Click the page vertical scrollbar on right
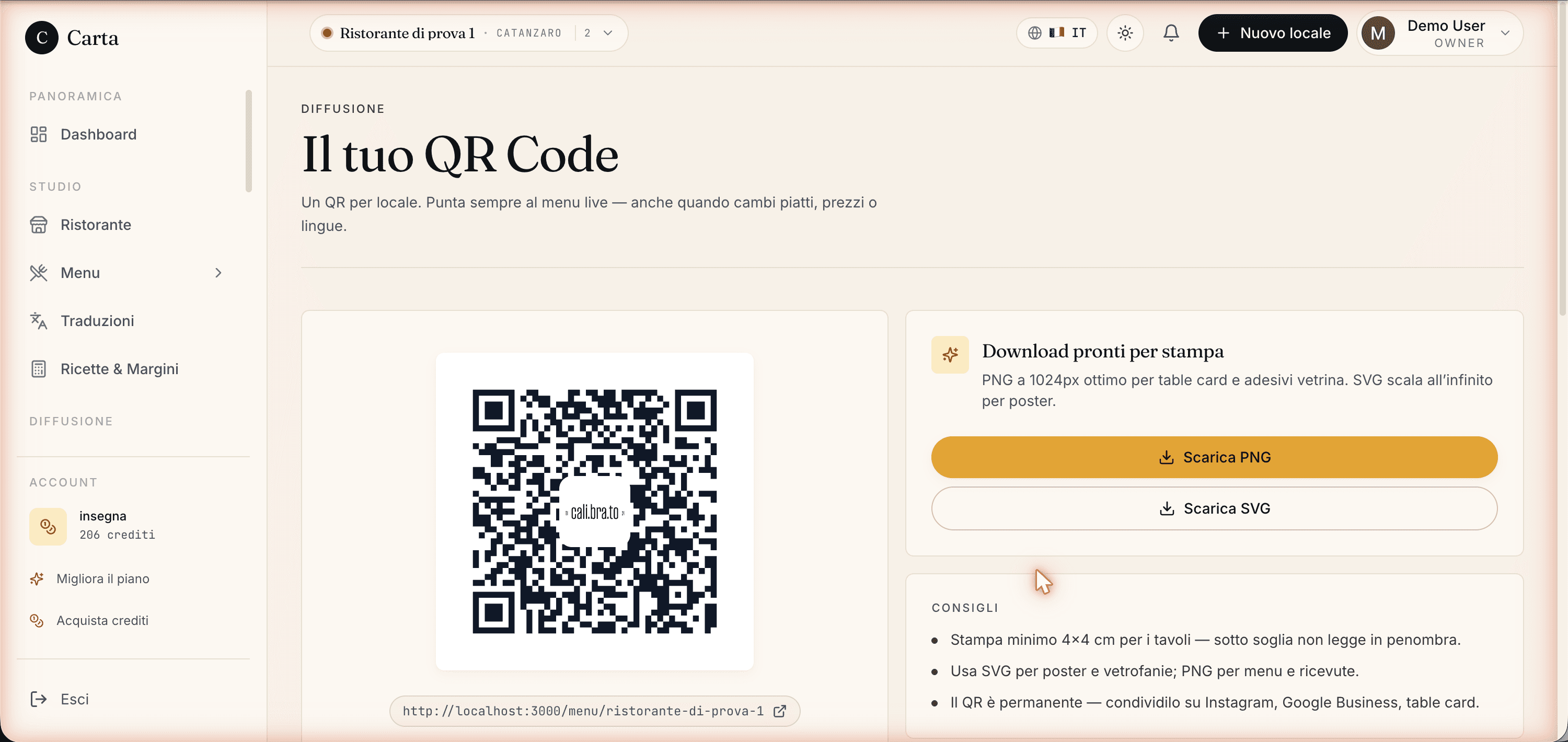Screen dimensions: 1568x742 tap(1563, 159)
